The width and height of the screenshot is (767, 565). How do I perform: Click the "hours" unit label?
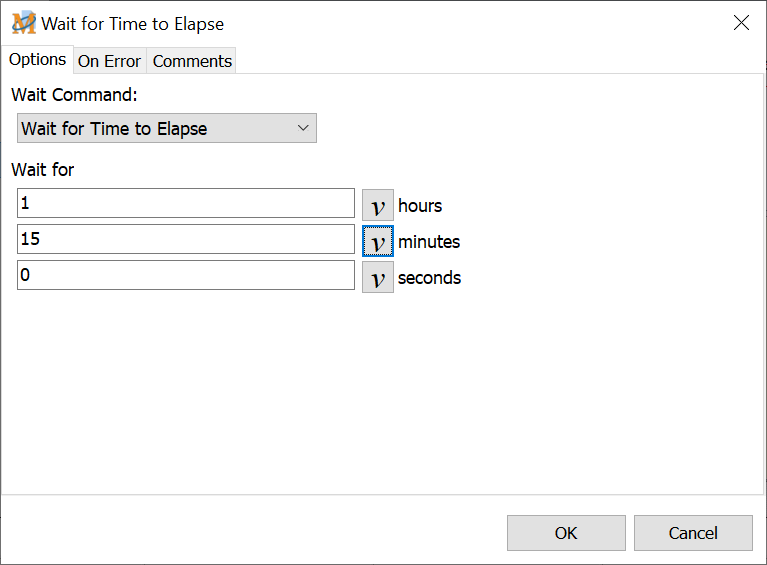tap(420, 206)
